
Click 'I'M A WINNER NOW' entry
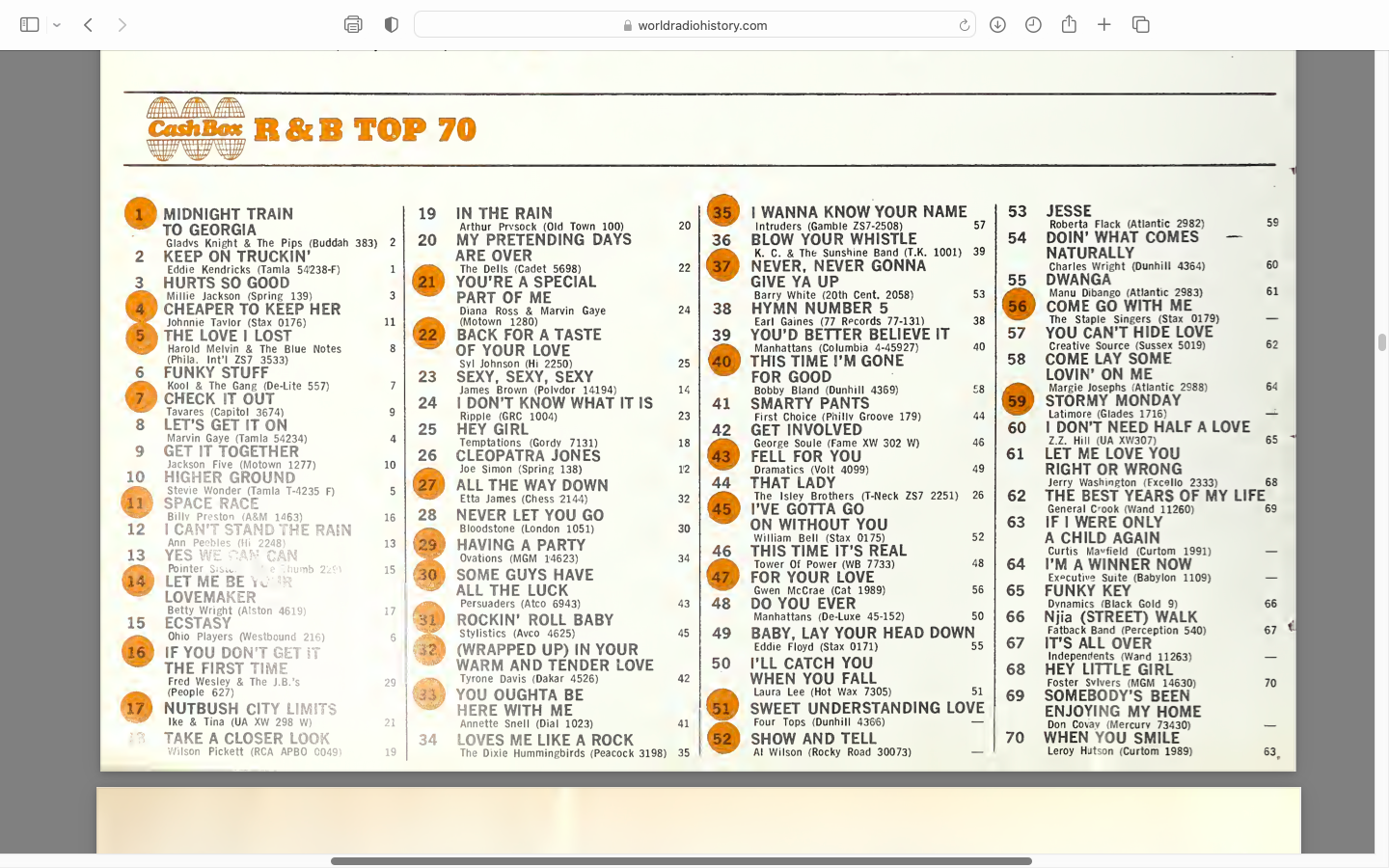1118,564
